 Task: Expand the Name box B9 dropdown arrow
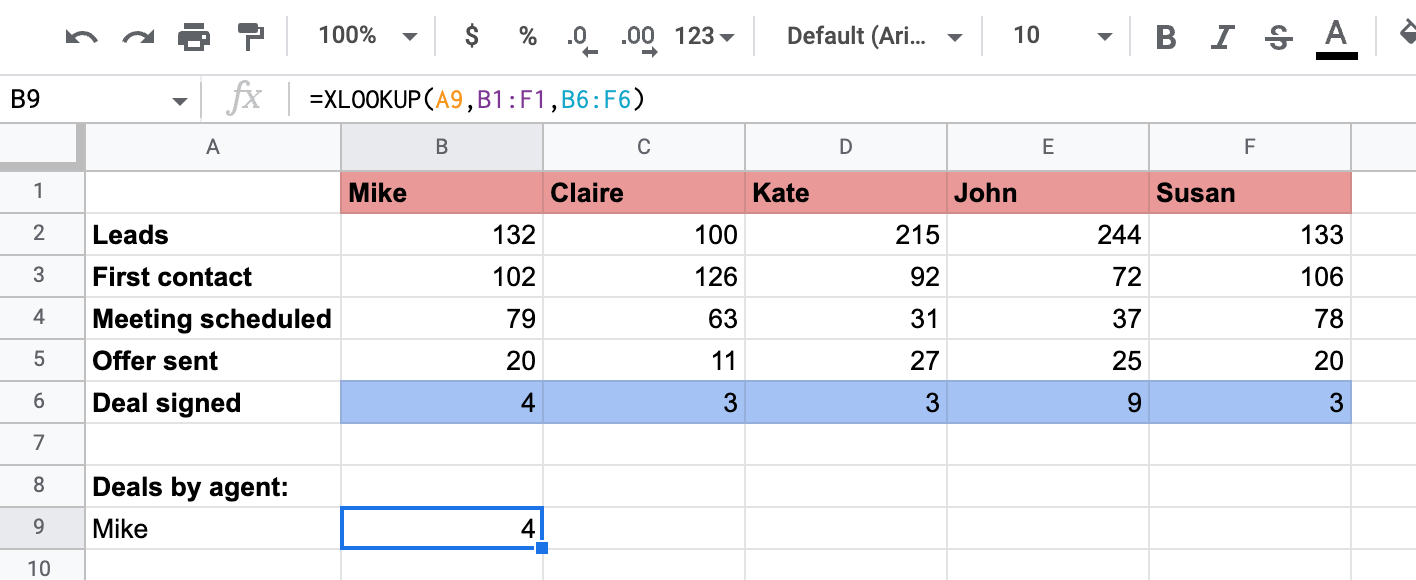coord(180,101)
